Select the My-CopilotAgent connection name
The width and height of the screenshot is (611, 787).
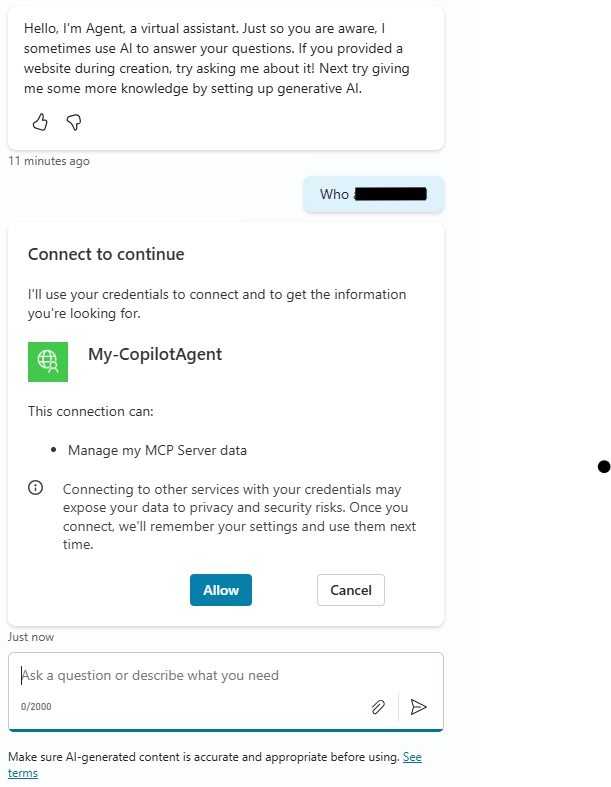(155, 354)
